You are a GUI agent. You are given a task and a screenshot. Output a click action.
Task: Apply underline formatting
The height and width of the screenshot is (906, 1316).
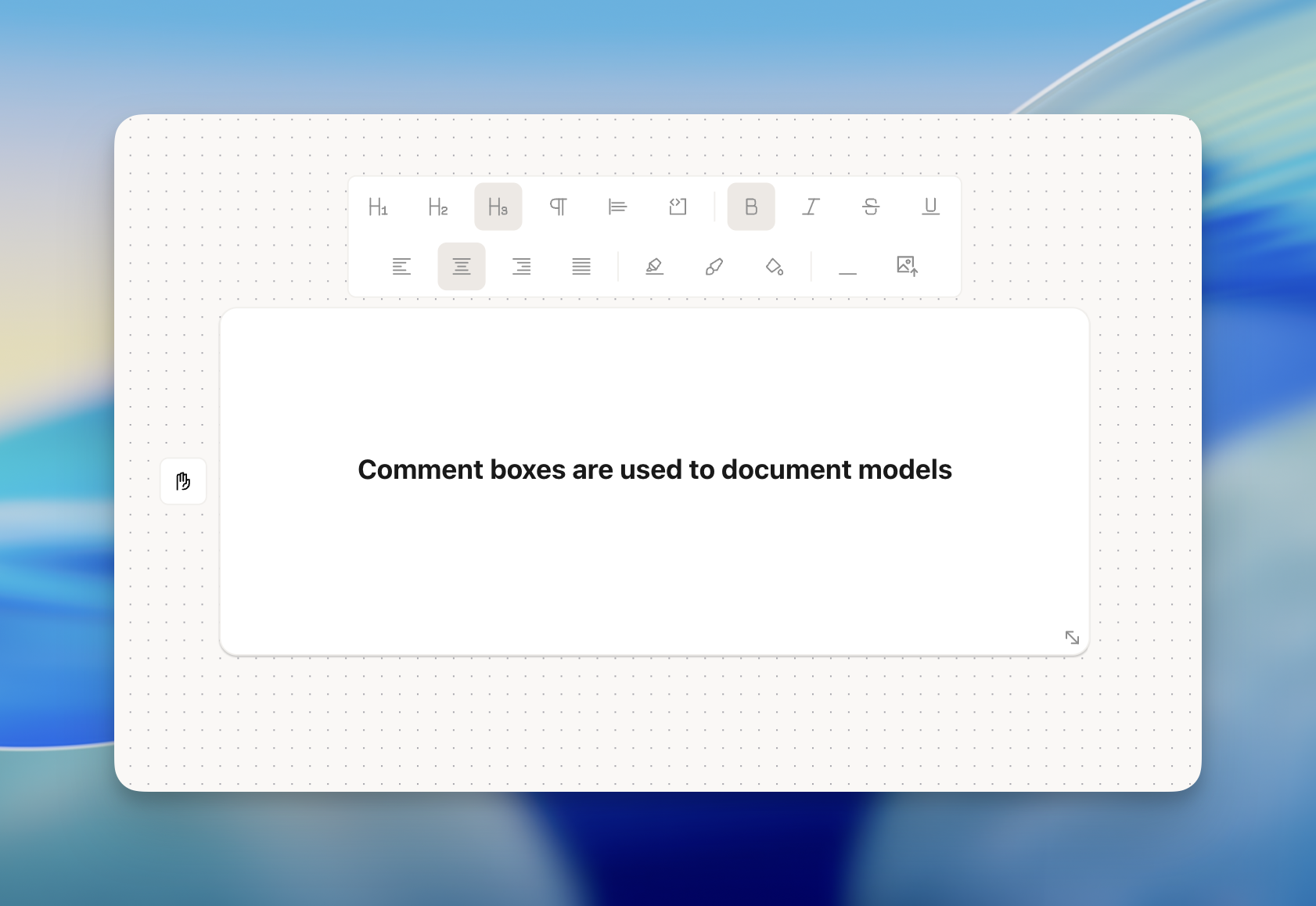click(931, 207)
